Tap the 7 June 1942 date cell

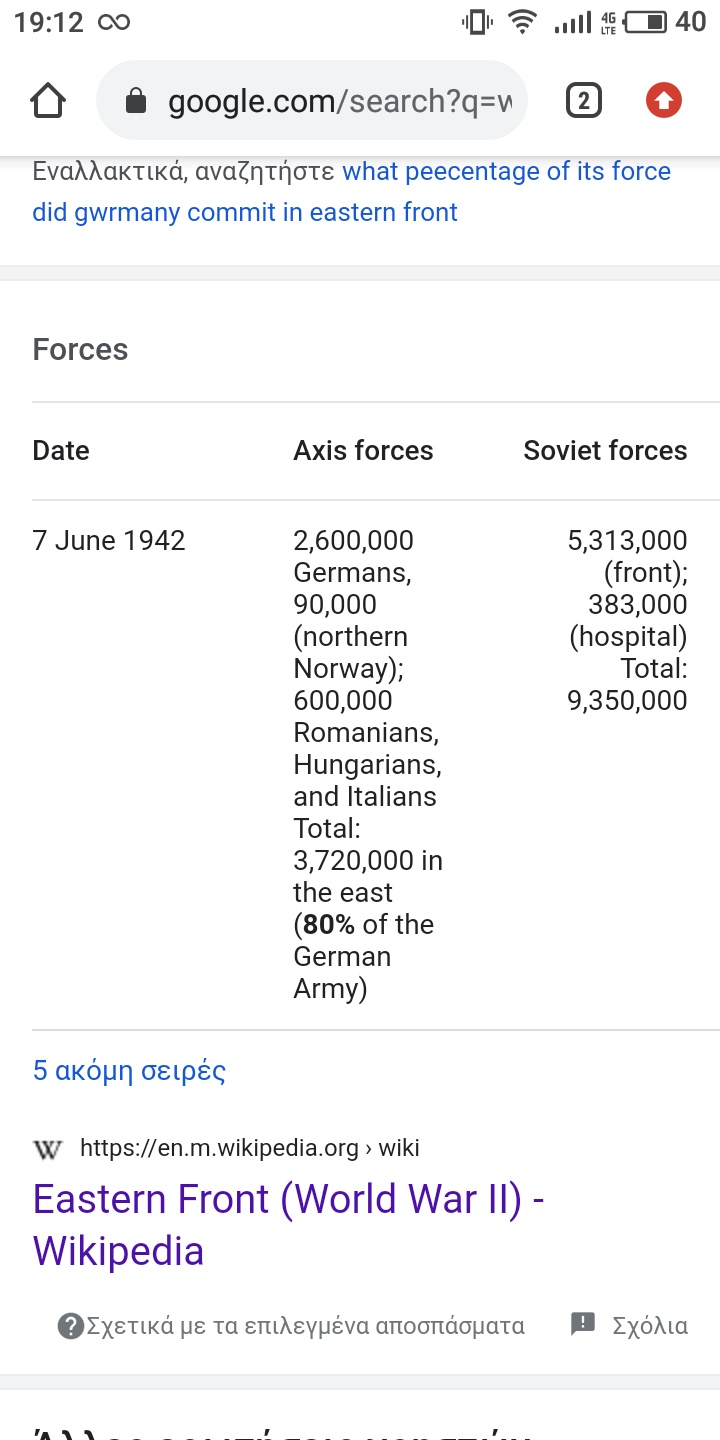coord(109,541)
